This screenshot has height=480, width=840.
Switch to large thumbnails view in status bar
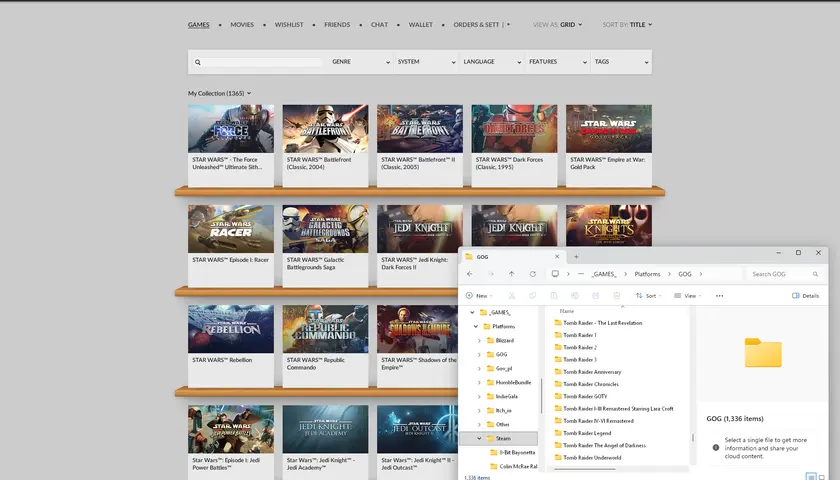822,477
